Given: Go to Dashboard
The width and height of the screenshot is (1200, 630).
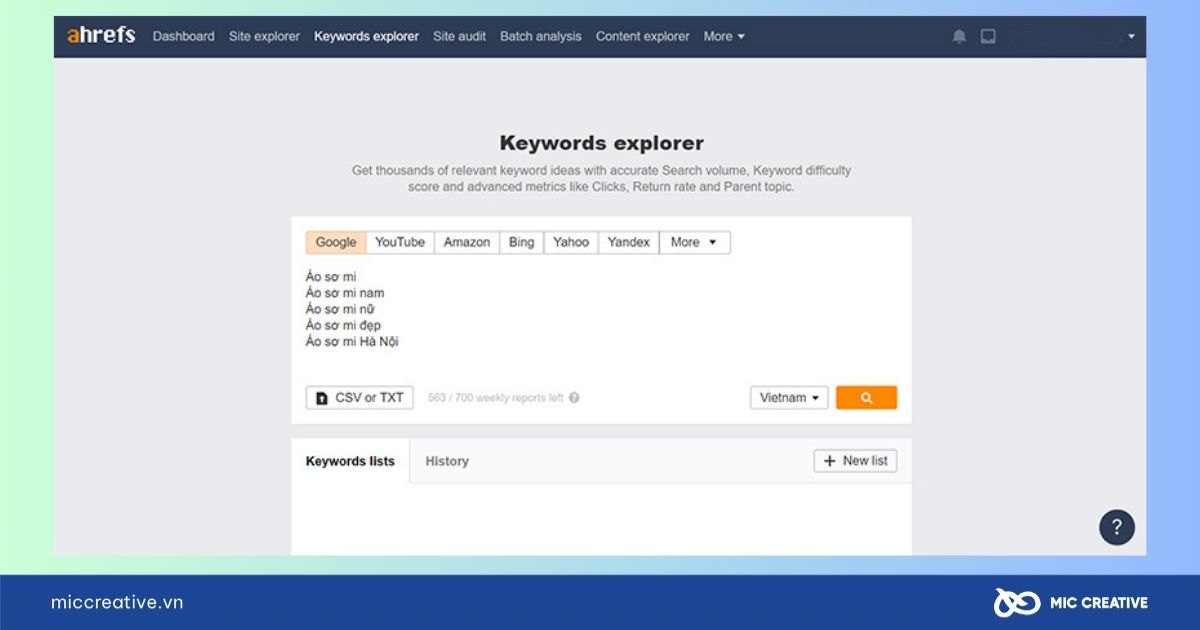Looking at the screenshot, I should tap(183, 36).
